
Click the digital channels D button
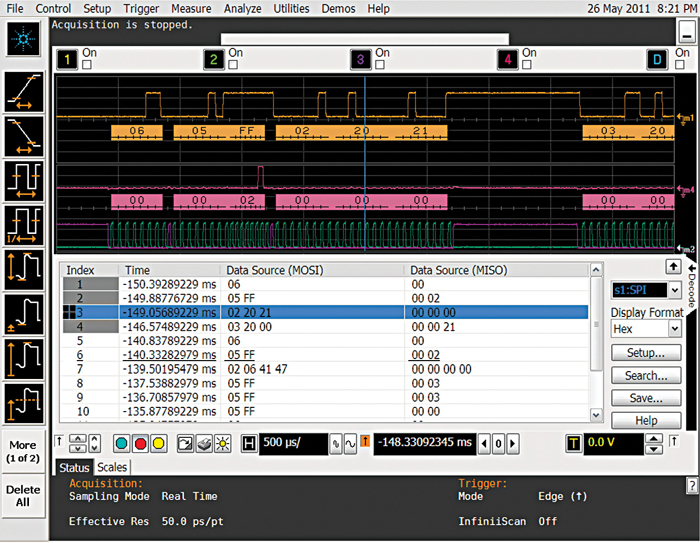656,59
